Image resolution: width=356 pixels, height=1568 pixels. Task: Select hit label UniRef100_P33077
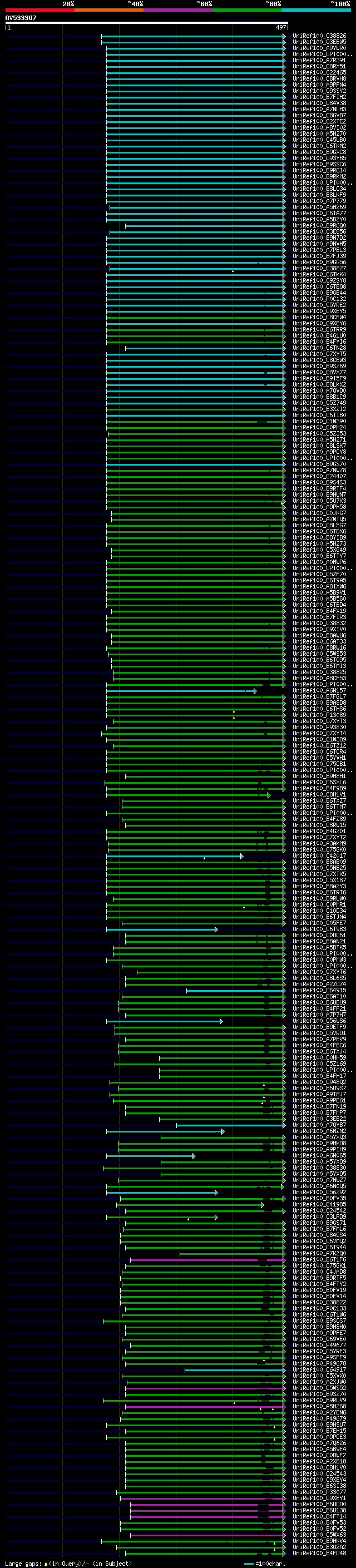[x=319, y=1492]
